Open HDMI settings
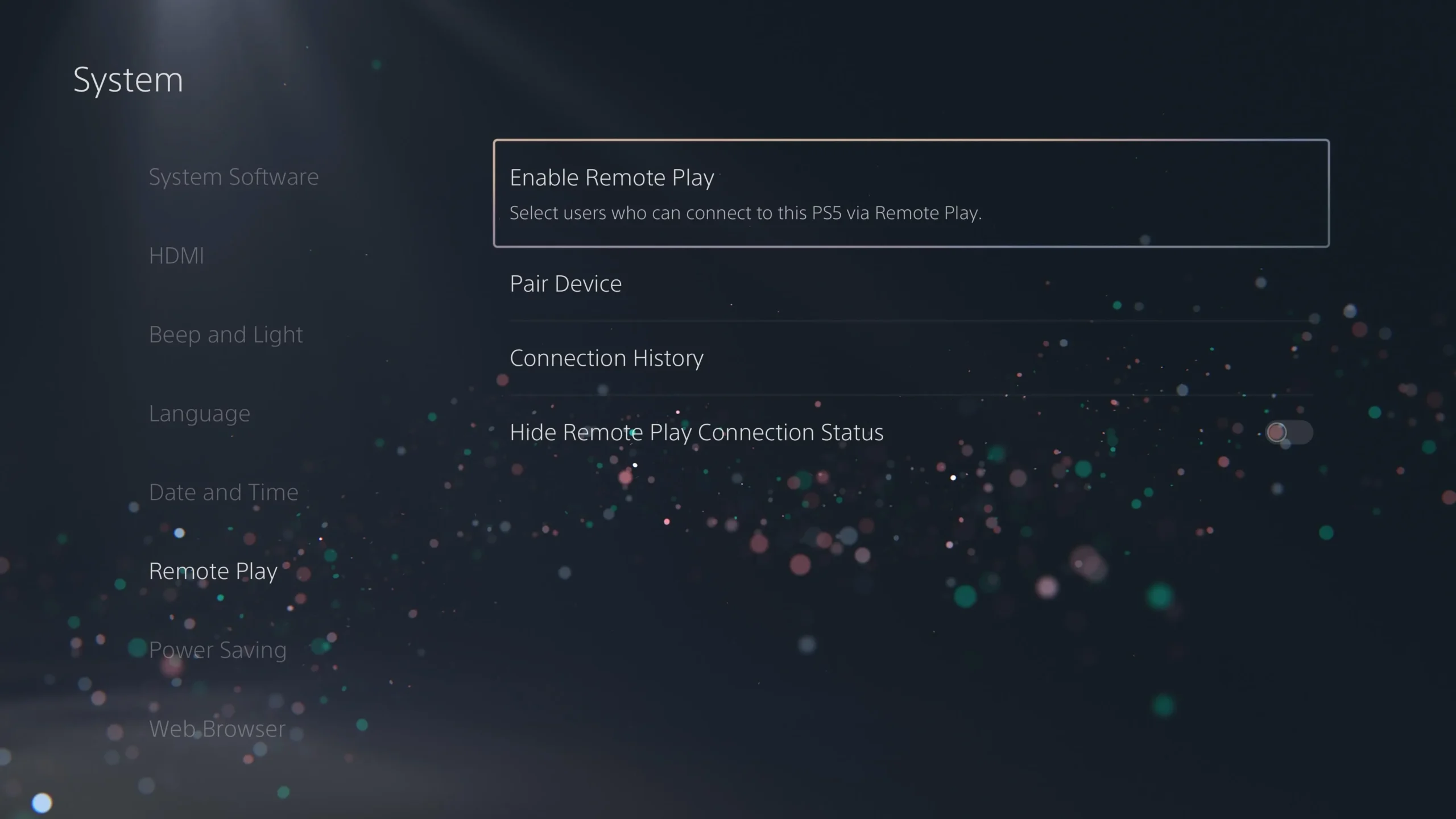The image size is (1456, 819). point(177,255)
